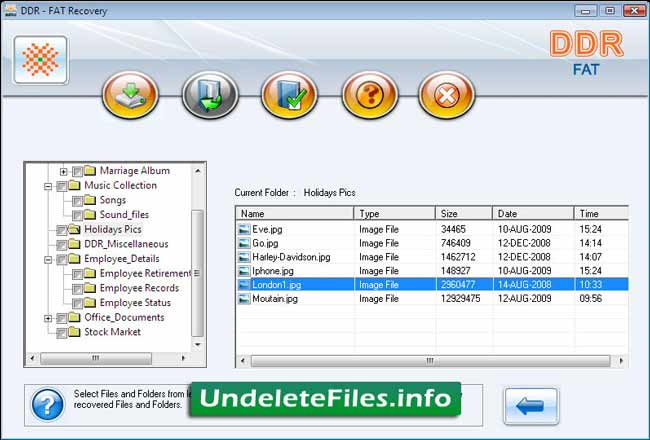Collapse the Employee_Details tree node

[48, 260]
